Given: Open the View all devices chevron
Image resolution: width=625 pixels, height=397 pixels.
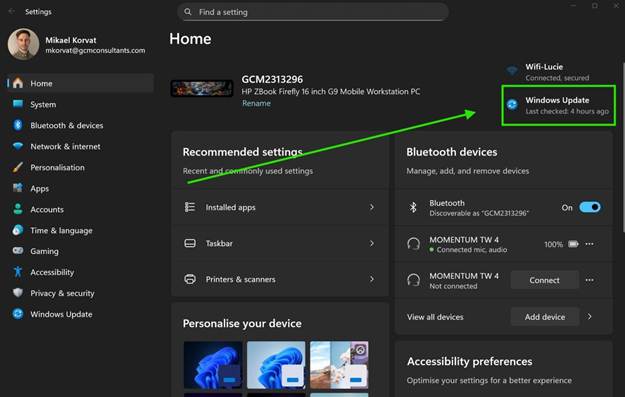Looking at the screenshot, I should click(x=590, y=317).
